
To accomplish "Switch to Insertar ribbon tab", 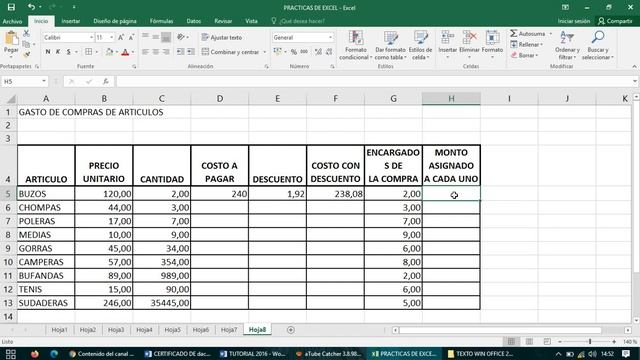I will coord(71,21).
